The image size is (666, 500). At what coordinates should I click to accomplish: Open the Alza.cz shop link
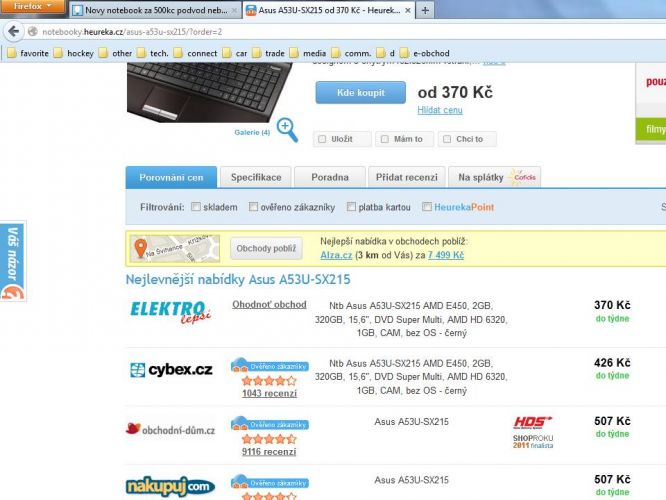click(336, 255)
